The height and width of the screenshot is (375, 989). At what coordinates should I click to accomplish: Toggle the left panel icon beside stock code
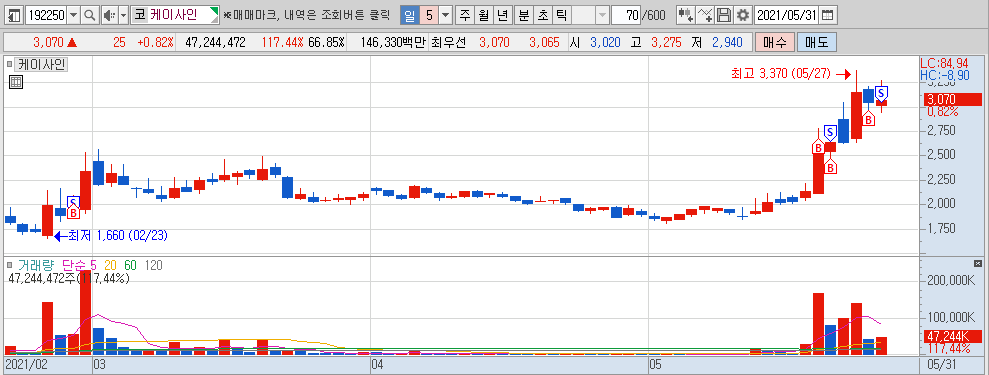click(15, 14)
